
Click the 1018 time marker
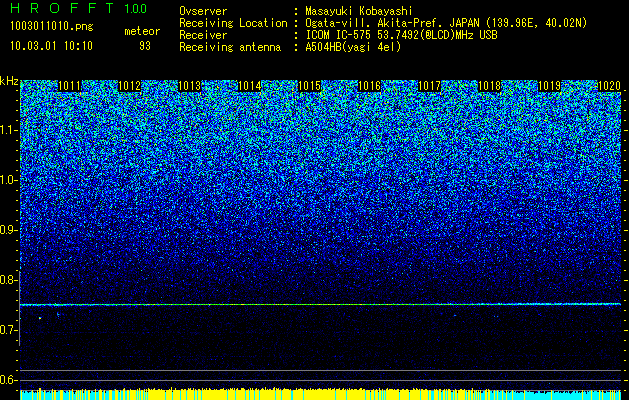(x=489, y=86)
